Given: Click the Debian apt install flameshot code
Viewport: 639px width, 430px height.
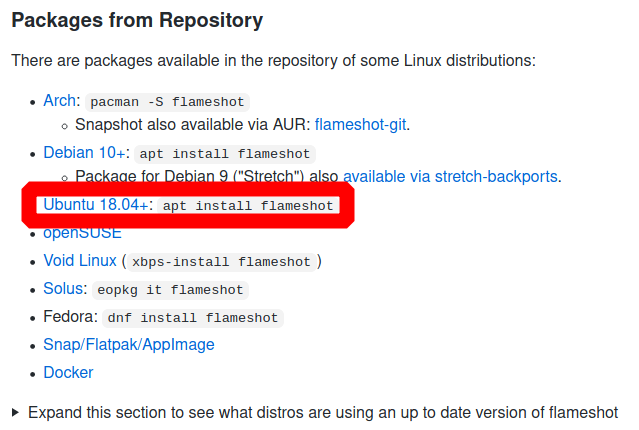Looking at the screenshot, I should click(225, 154).
